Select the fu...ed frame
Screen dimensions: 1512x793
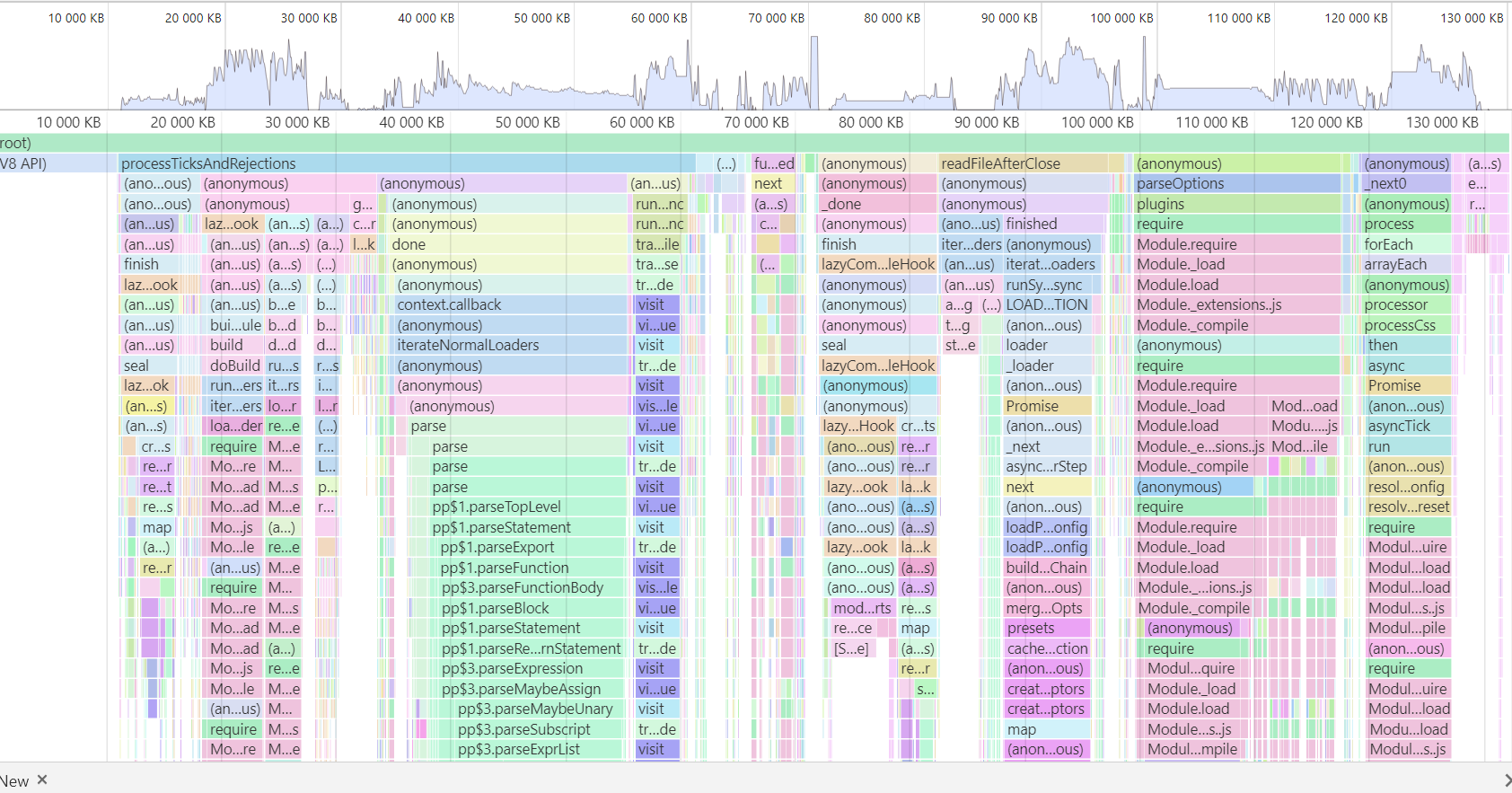click(x=774, y=163)
